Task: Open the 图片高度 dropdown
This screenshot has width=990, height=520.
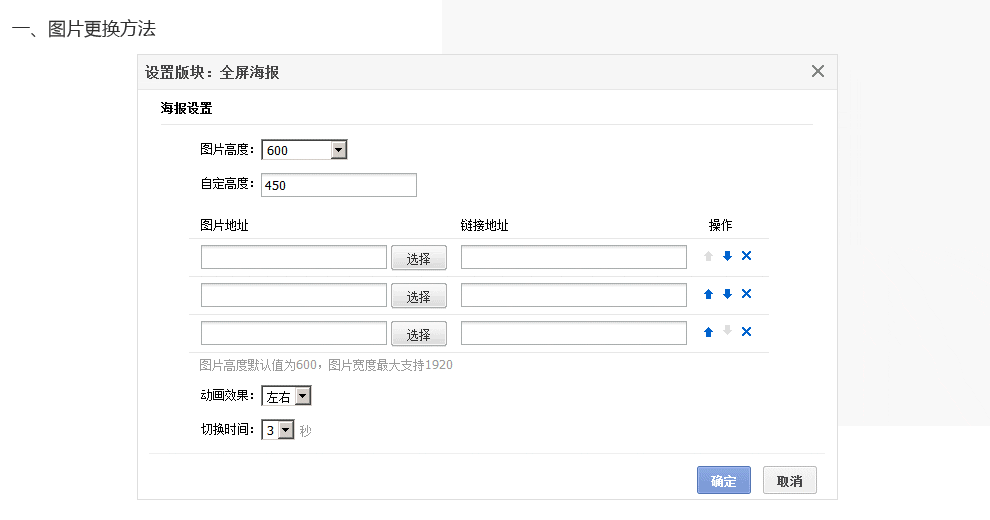Action: pyautogui.click(x=304, y=150)
